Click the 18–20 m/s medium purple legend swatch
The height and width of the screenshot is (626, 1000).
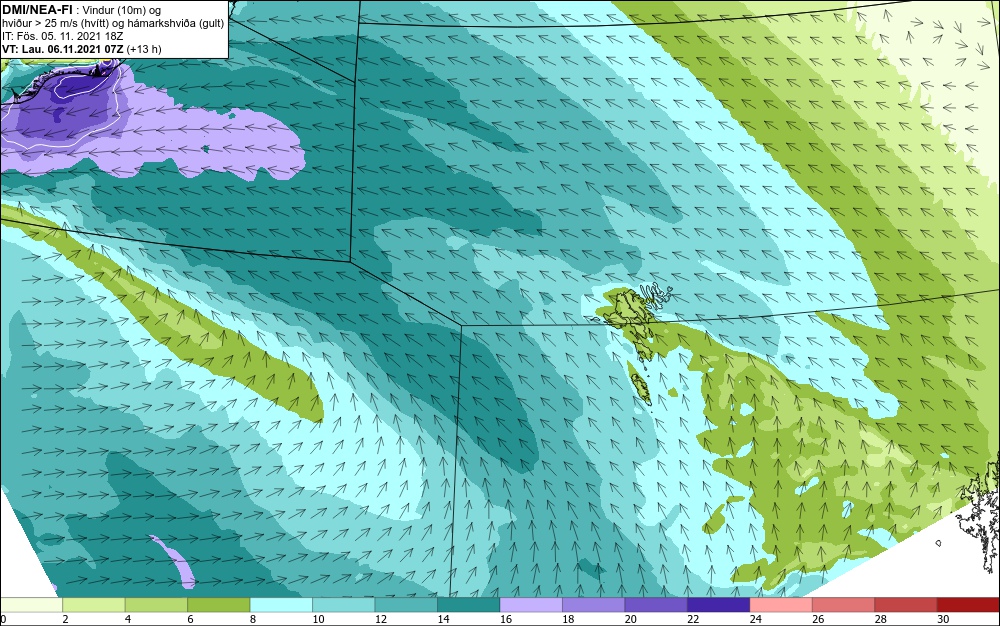click(594, 604)
